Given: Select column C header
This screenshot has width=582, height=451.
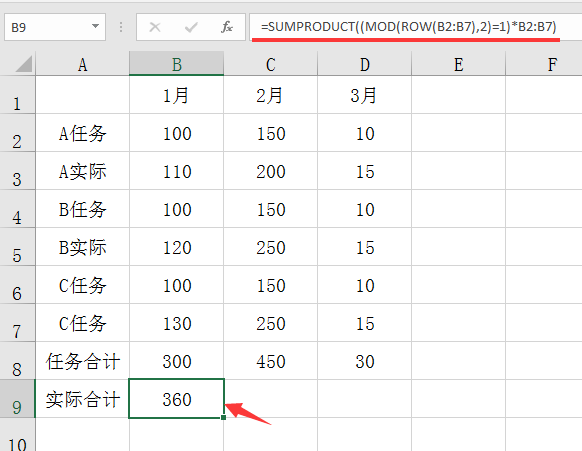Looking at the screenshot, I should pos(271,64).
